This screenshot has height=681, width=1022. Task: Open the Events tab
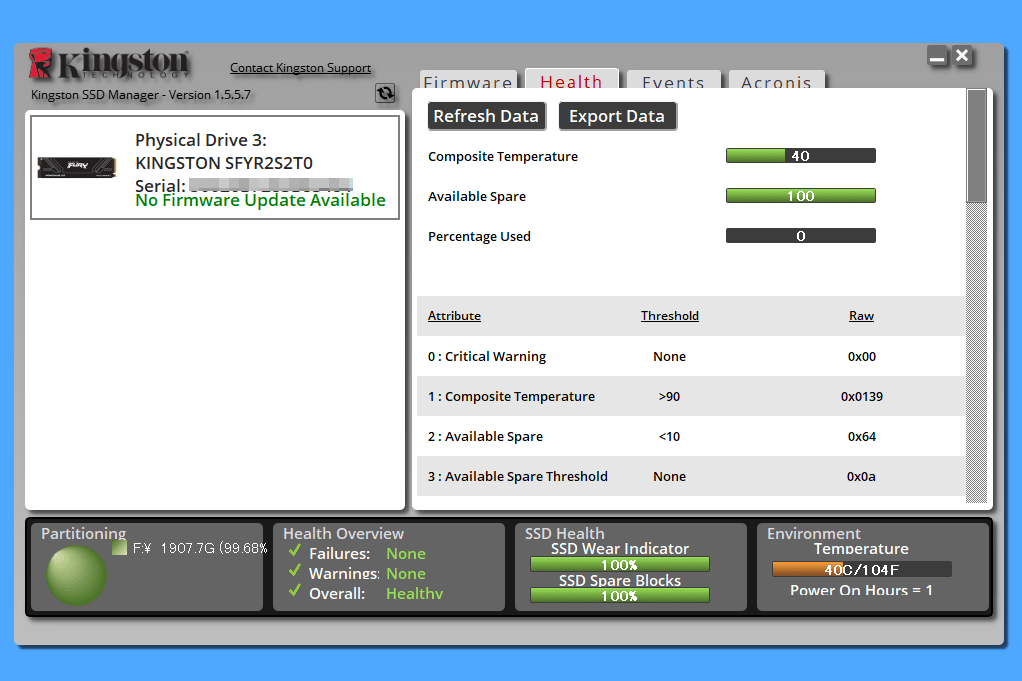673,82
